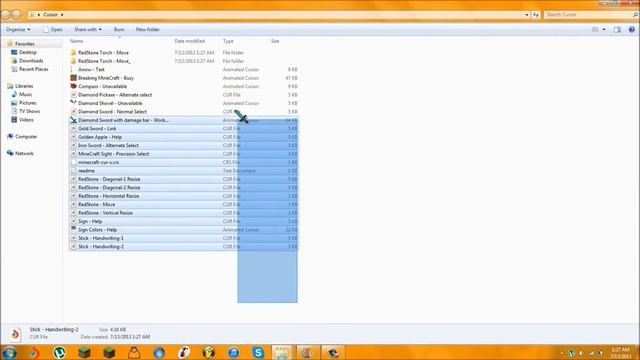Click the Open toolbar button

pyautogui.click(x=53, y=29)
